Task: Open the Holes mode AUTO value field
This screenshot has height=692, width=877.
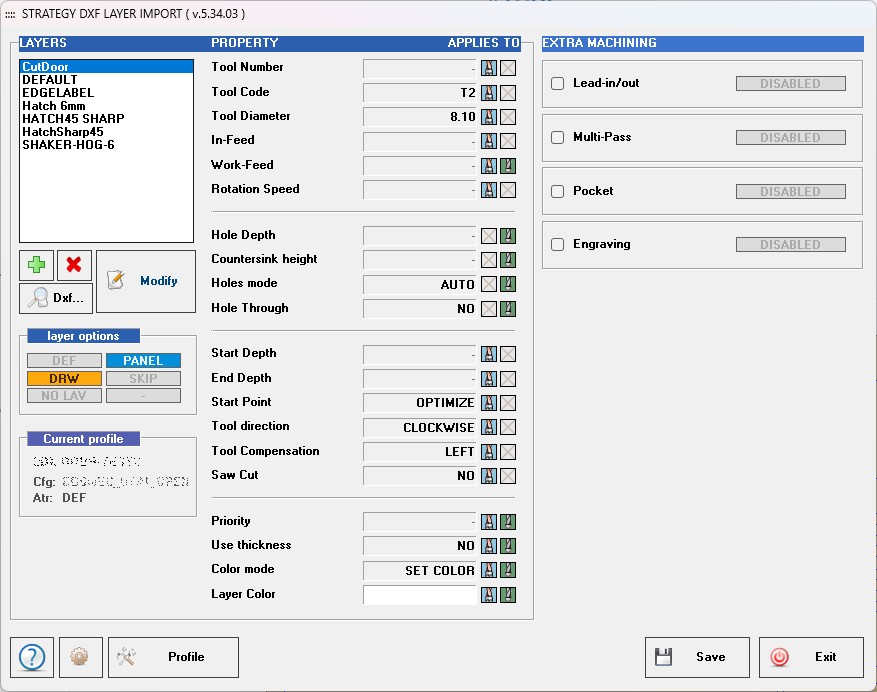Action: tap(419, 284)
